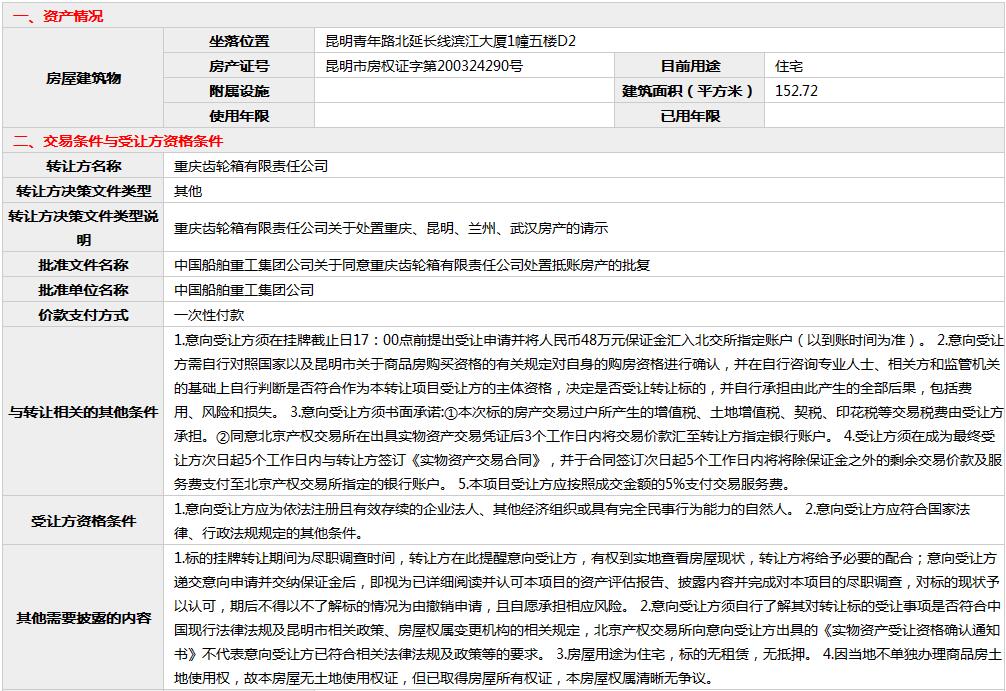Select the address text 昆明青年路北延长线滨江大厦1幢五楼D2
The height and width of the screenshot is (691, 1006).
(x=450, y=41)
